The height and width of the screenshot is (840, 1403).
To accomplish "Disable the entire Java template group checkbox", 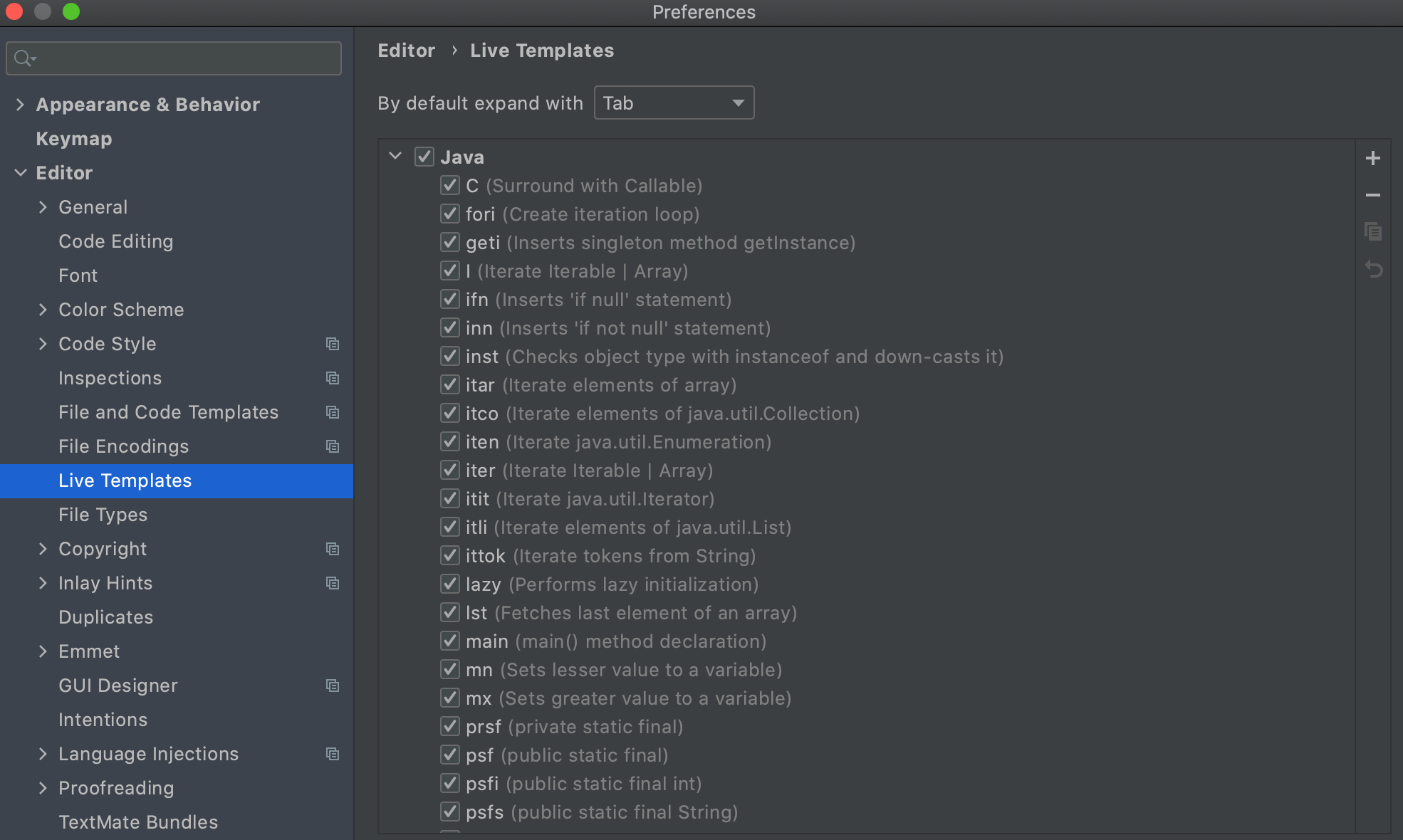I will pos(424,157).
